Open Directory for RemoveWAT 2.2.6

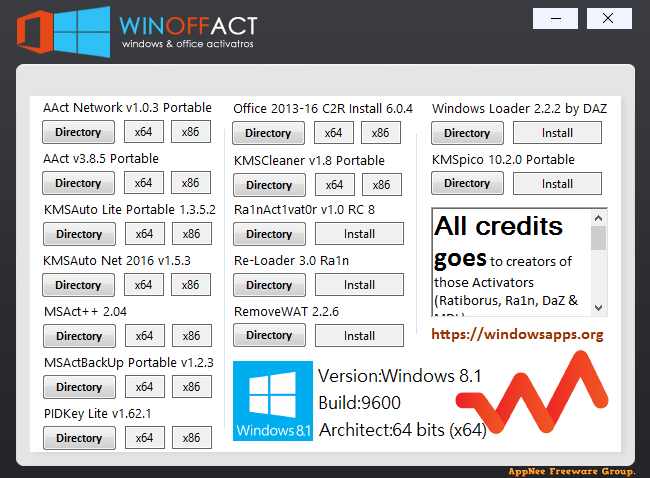(269, 335)
